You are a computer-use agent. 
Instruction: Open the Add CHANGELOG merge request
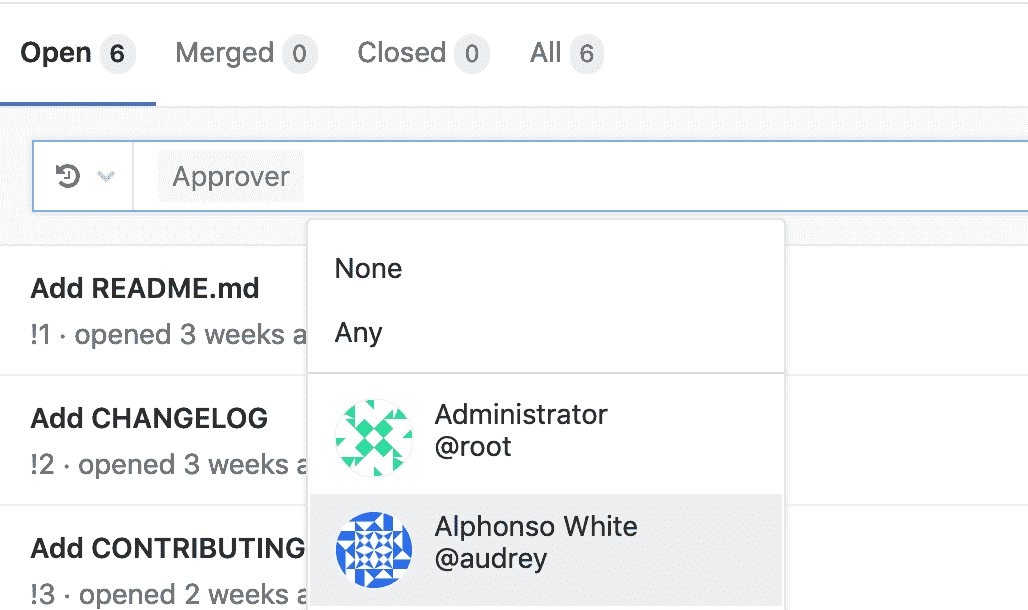[149, 418]
